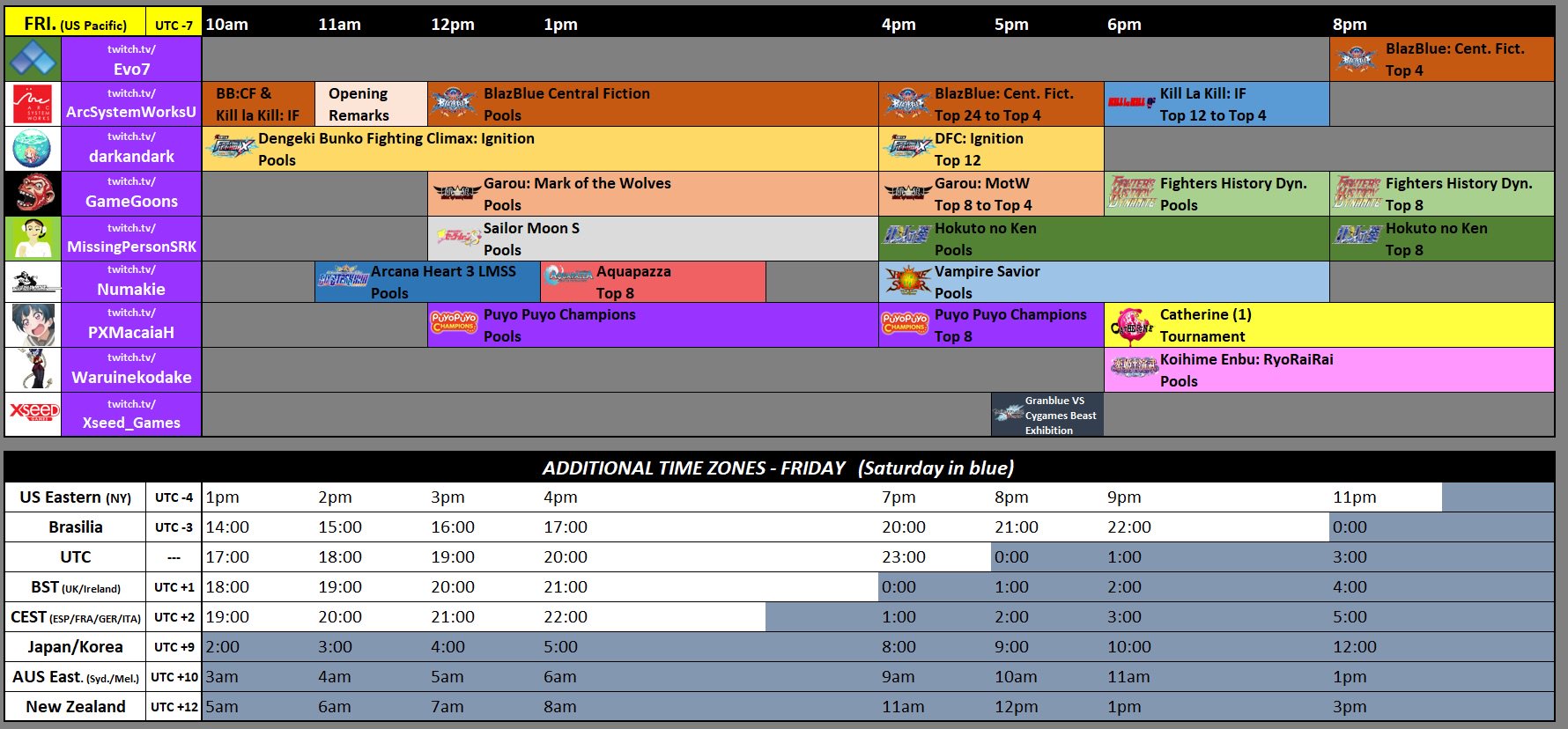Select the "US Eastern (NY)" row label
The width and height of the screenshot is (1568, 729).
click(x=76, y=497)
